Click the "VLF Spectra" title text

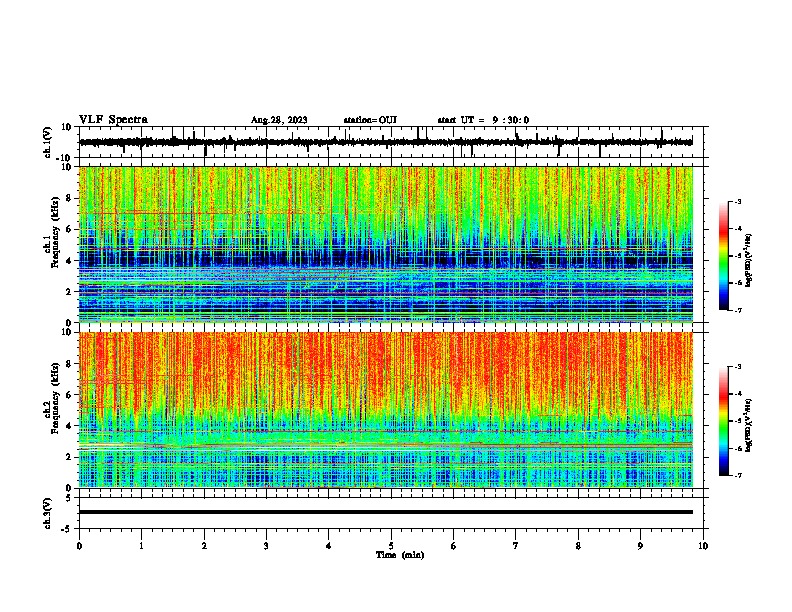tap(113, 120)
